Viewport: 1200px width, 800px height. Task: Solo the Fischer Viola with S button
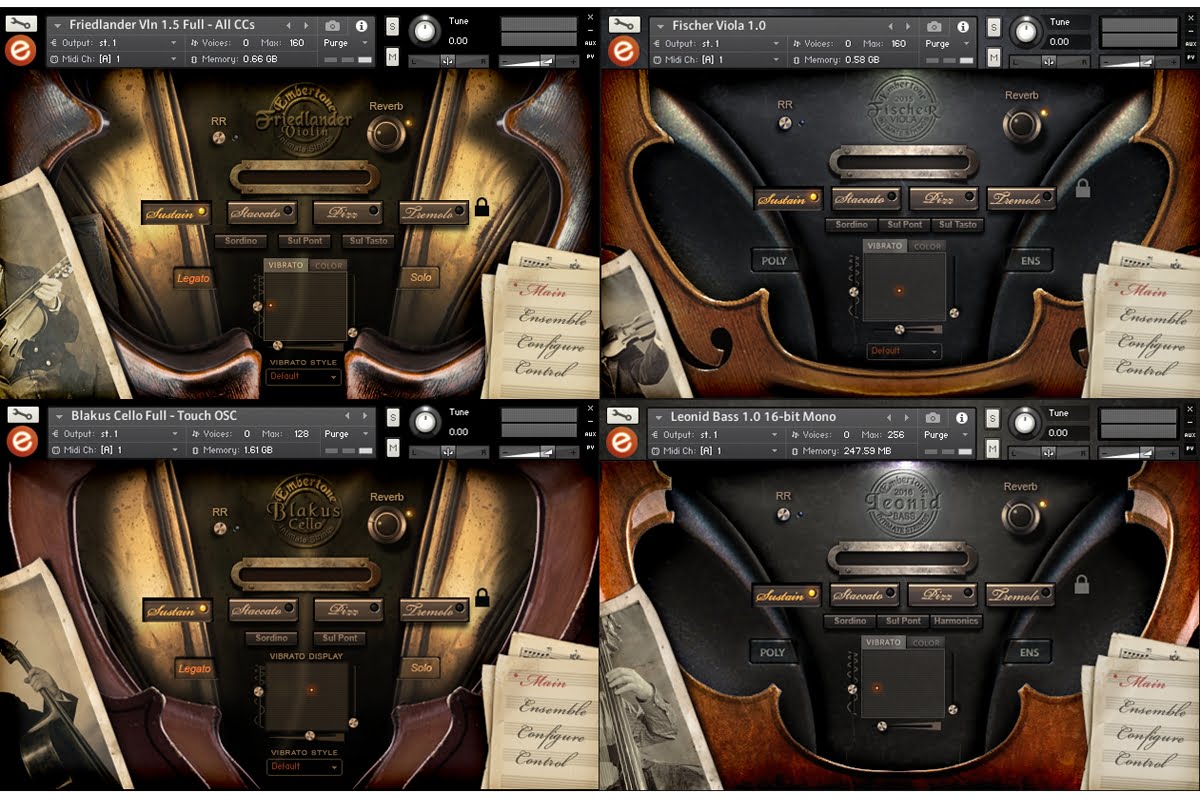tap(993, 27)
